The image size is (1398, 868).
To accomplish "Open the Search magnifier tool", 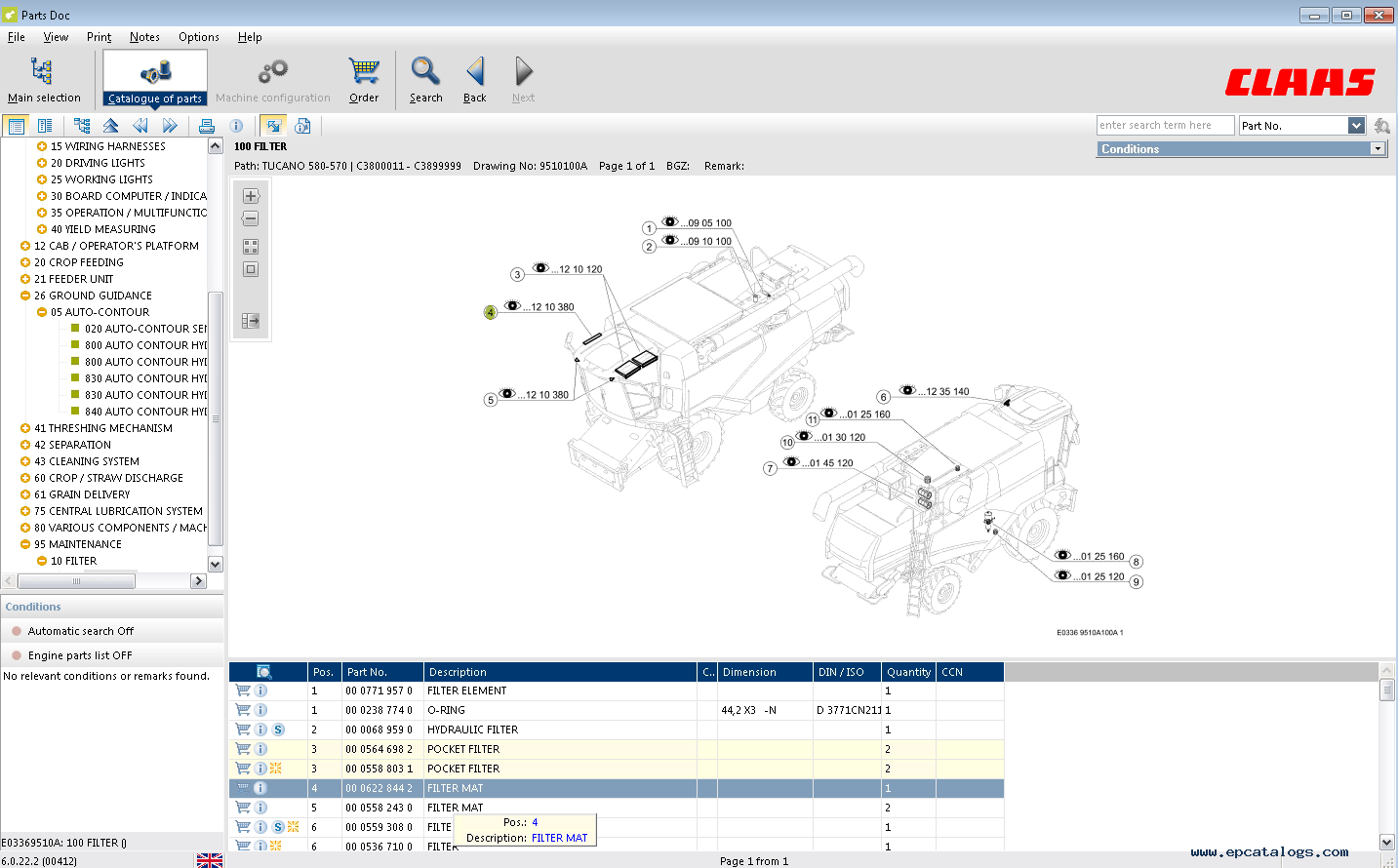I will tap(425, 79).
